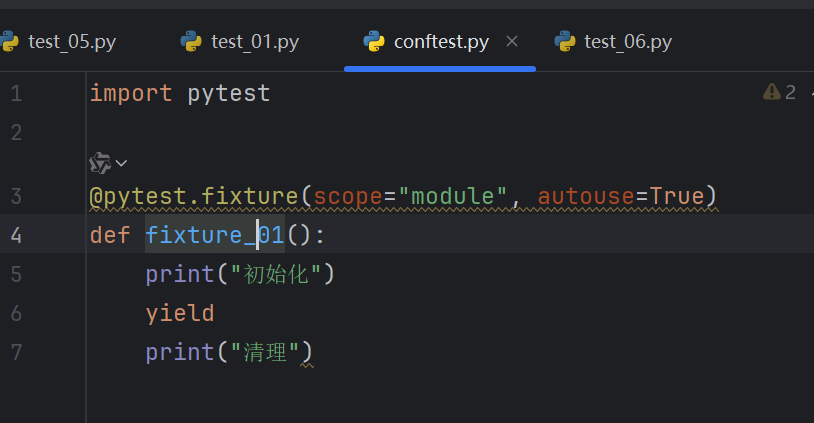Screen dimensions: 814x423
Task: Click the "module" string value
Action: [x=453, y=196]
